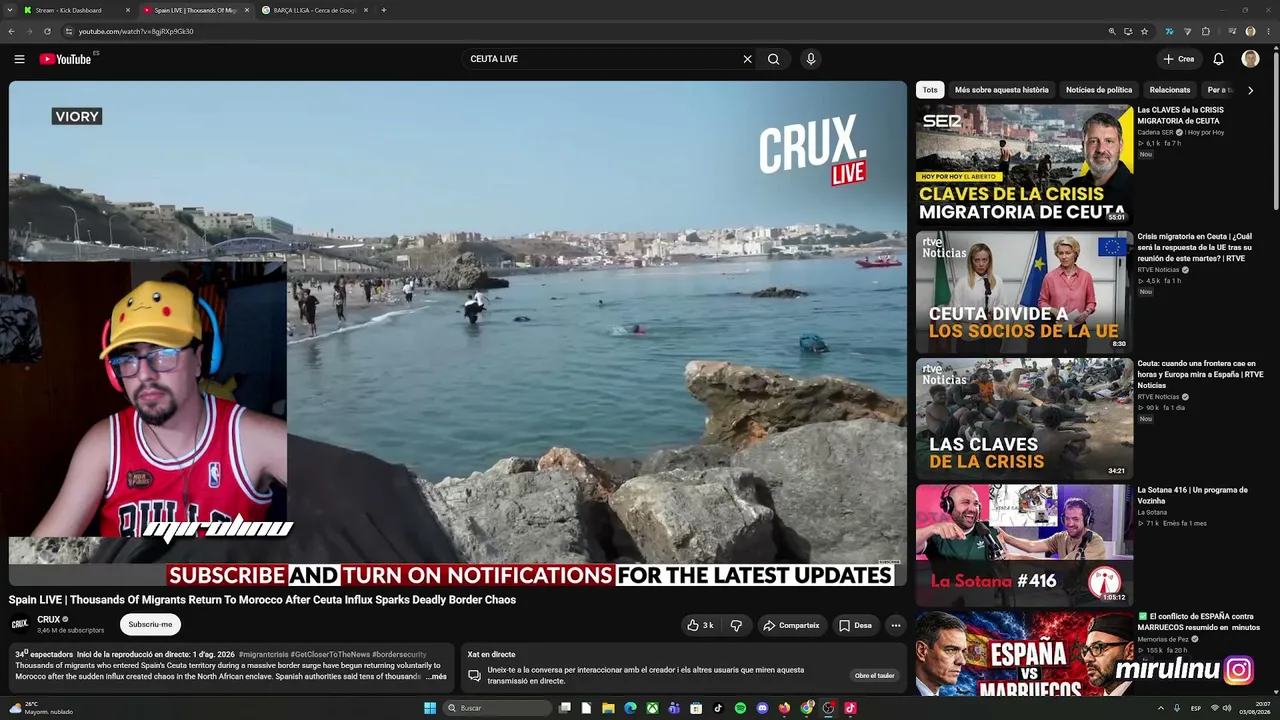Viewport: 1280px width, 720px height.
Task: Save the video with the Desa button
Action: pos(855,625)
